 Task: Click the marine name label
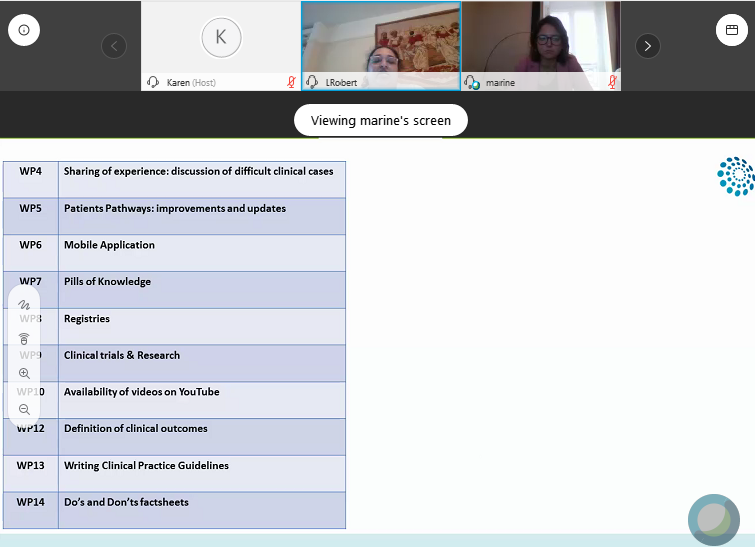pyautogui.click(x=500, y=83)
